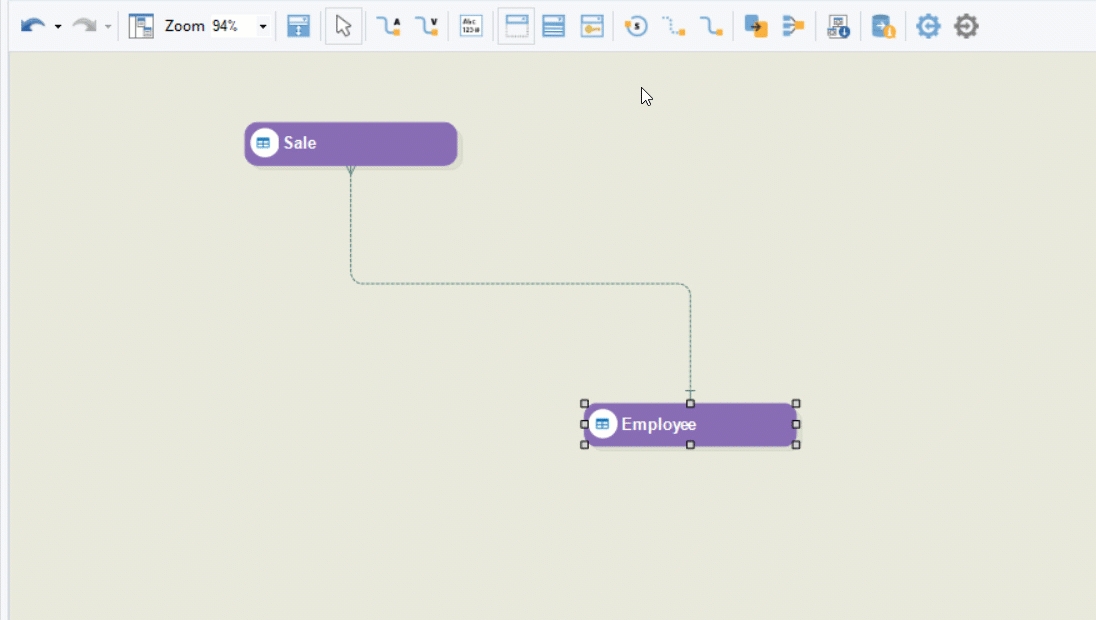Click the diagram overview layout icon
This screenshot has width=1096, height=620.
tap(141, 26)
